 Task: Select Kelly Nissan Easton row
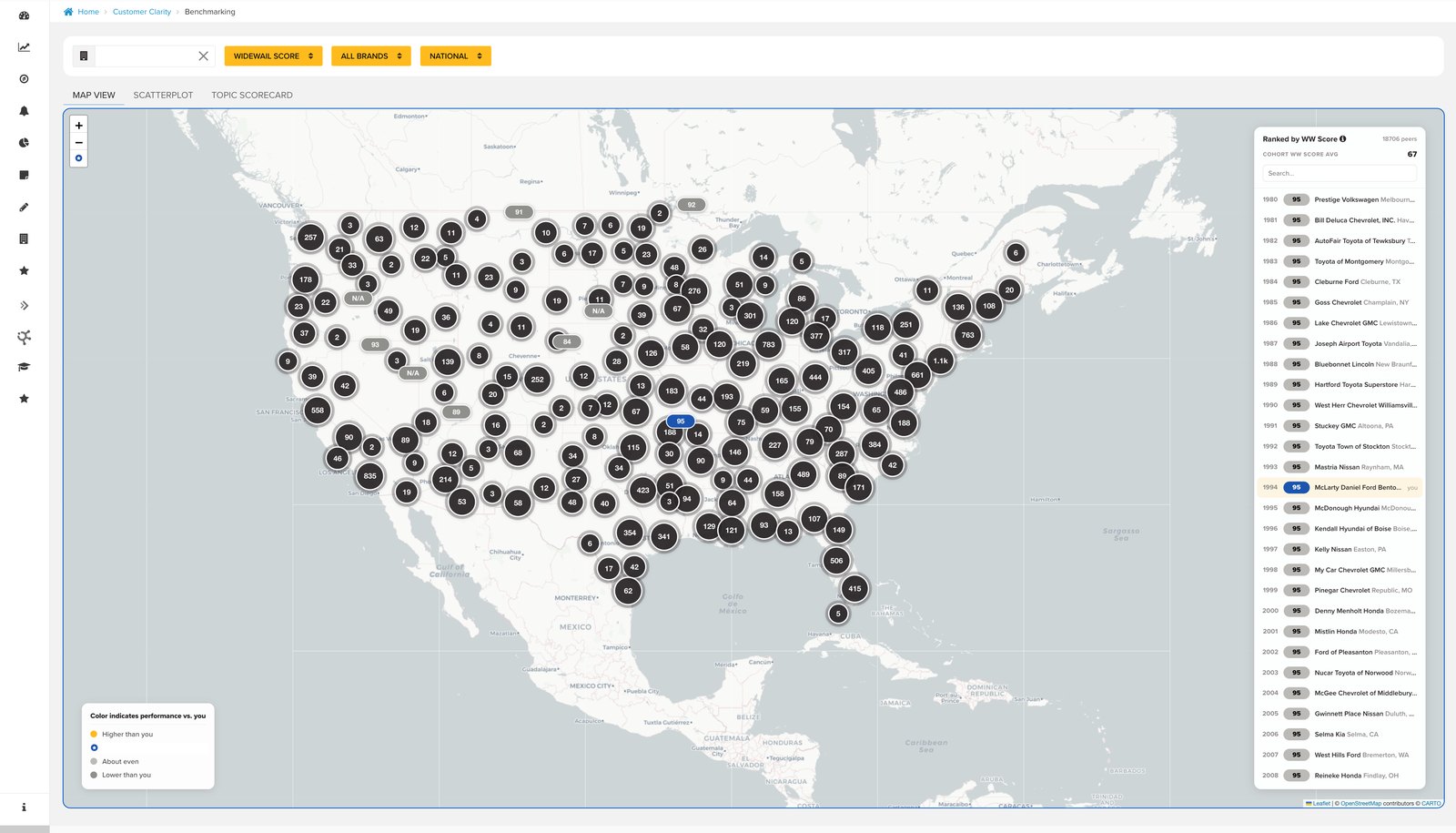tap(1340, 549)
